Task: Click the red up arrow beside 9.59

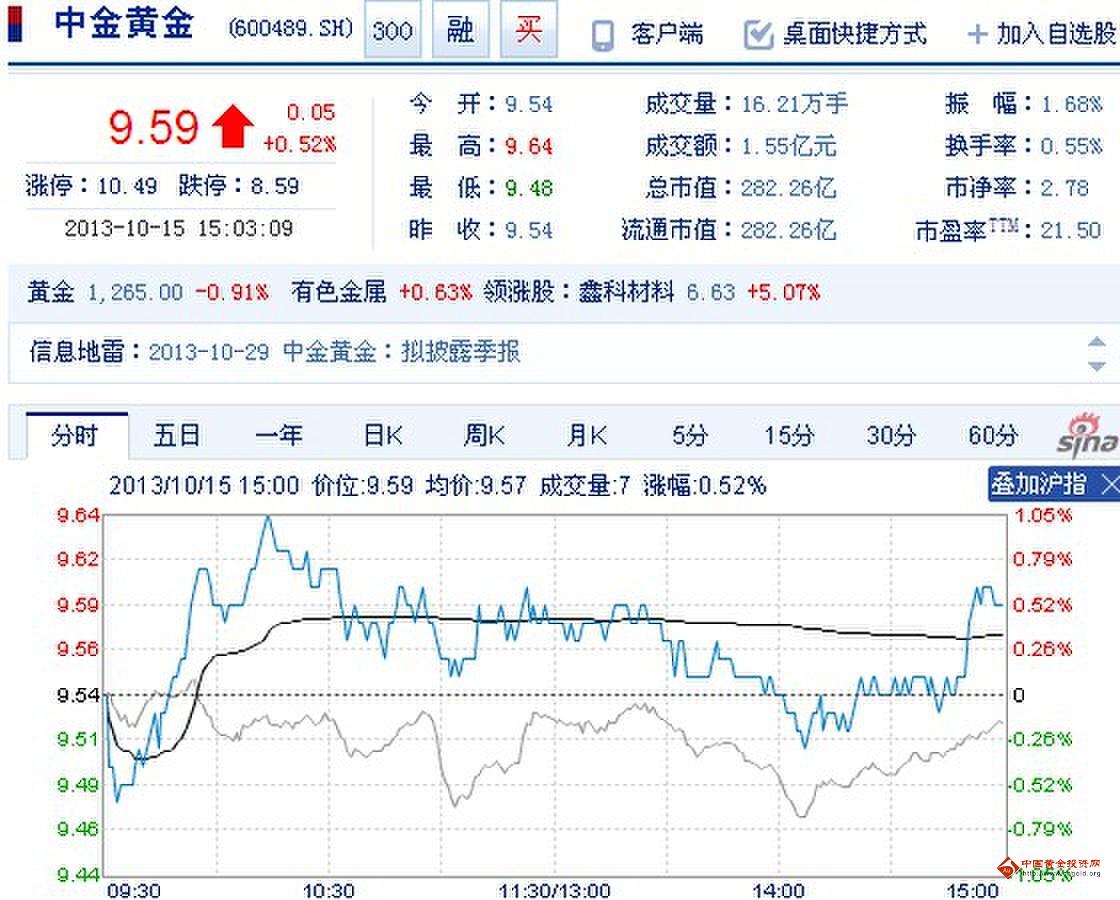Action: [x=232, y=126]
